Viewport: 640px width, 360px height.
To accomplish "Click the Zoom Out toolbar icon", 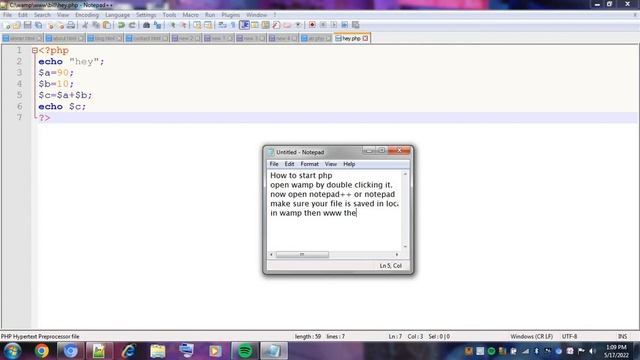I will pos(184,25).
